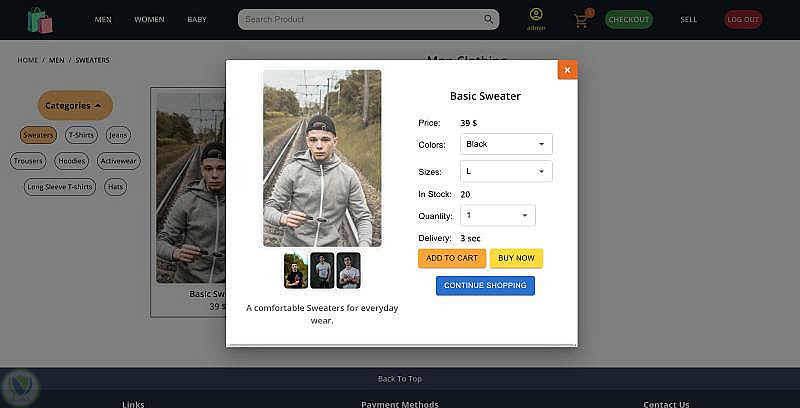The image size is (800, 408).
Task: Close the product popup with X
Action: (567, 70)
